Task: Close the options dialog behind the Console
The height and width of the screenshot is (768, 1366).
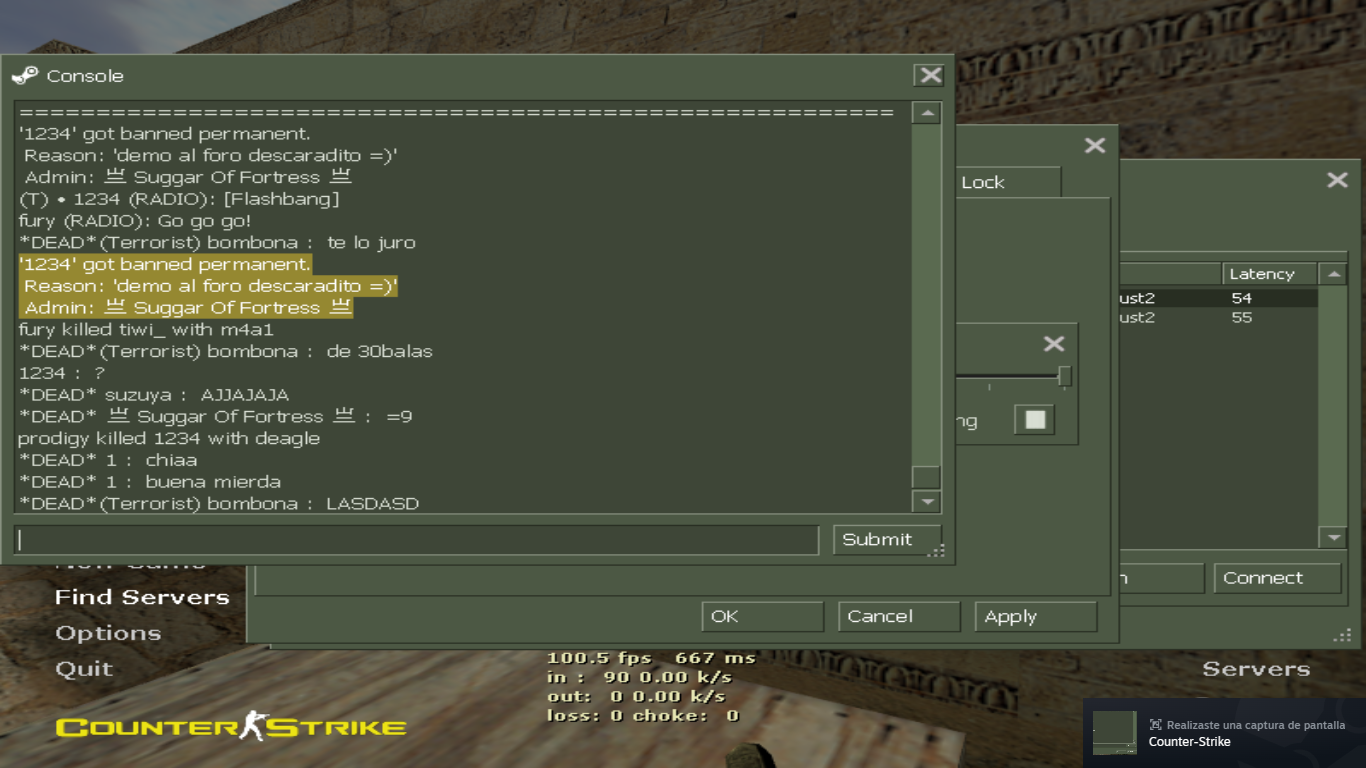Action: pyautogui.click(x=1095, y=146)
